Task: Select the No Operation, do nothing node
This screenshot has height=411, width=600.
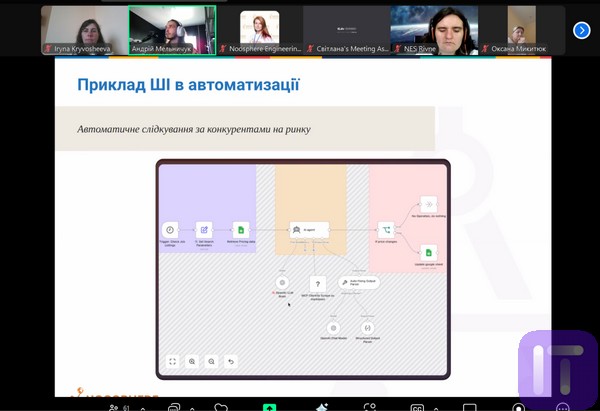Action: tap(429, 204)
